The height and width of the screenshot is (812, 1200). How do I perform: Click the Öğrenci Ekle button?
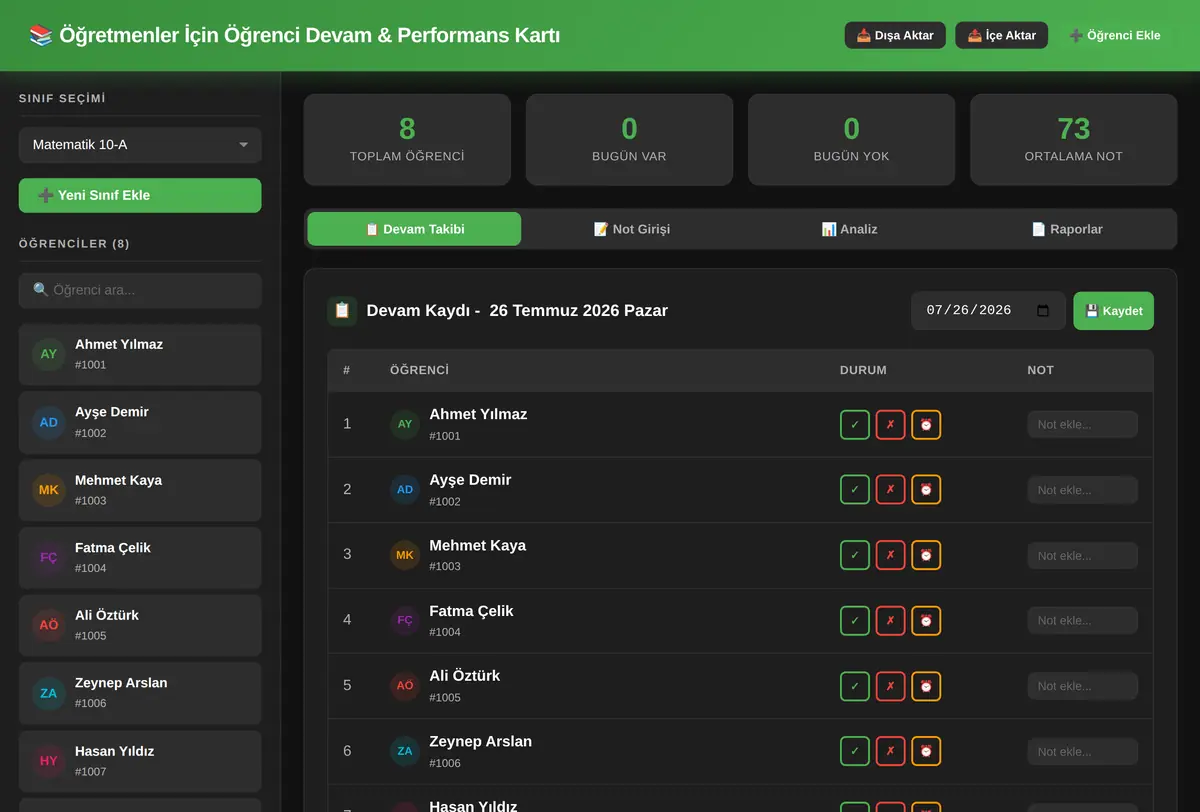click(1115, 36)
